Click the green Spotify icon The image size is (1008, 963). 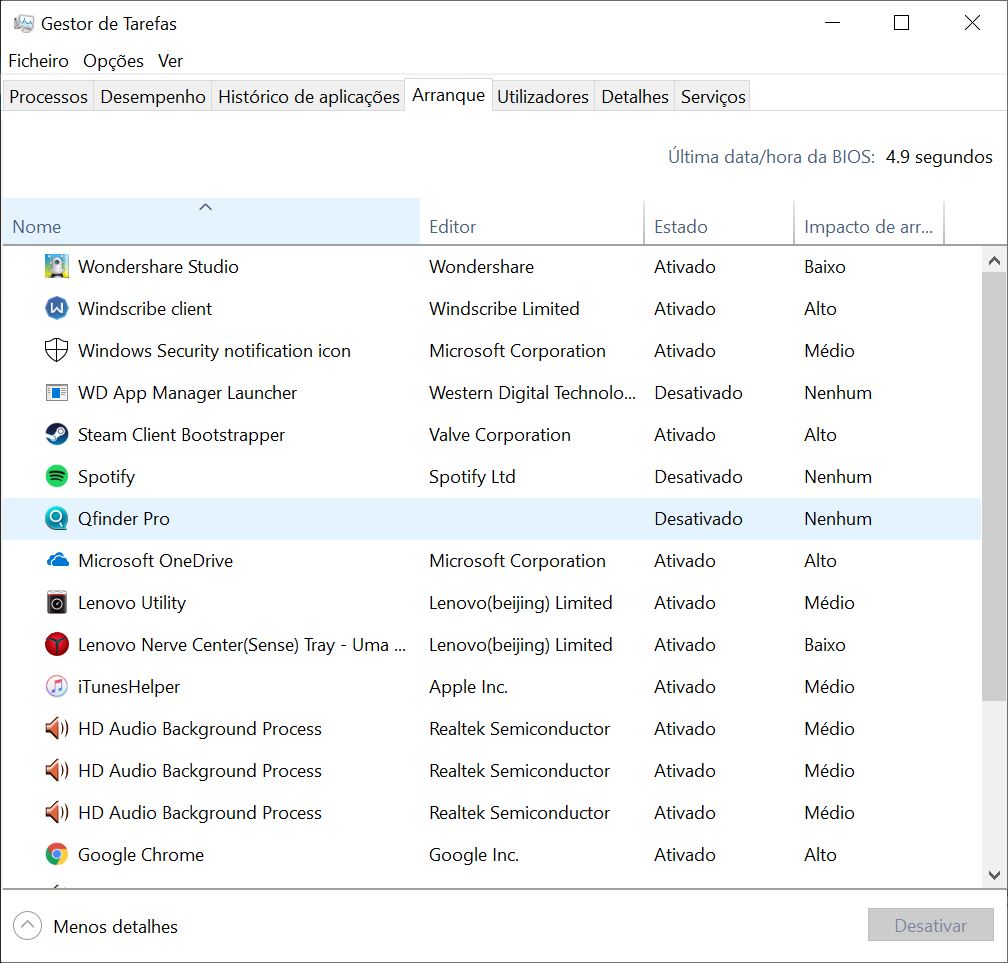click(x=57, y=476)
